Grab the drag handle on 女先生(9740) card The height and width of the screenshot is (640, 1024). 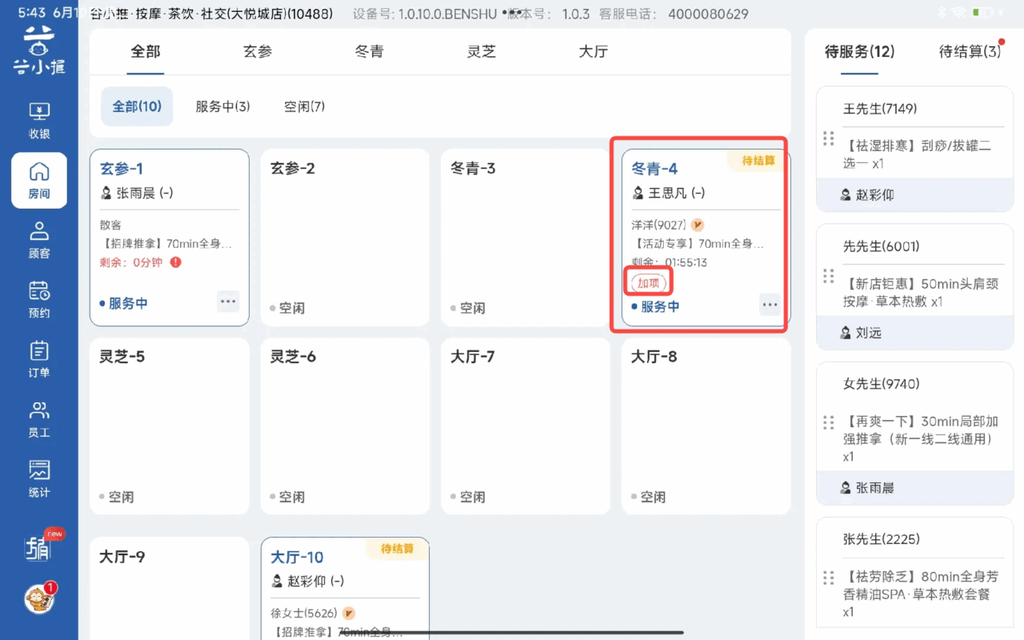pyautogui.click(x=828, y=423)
